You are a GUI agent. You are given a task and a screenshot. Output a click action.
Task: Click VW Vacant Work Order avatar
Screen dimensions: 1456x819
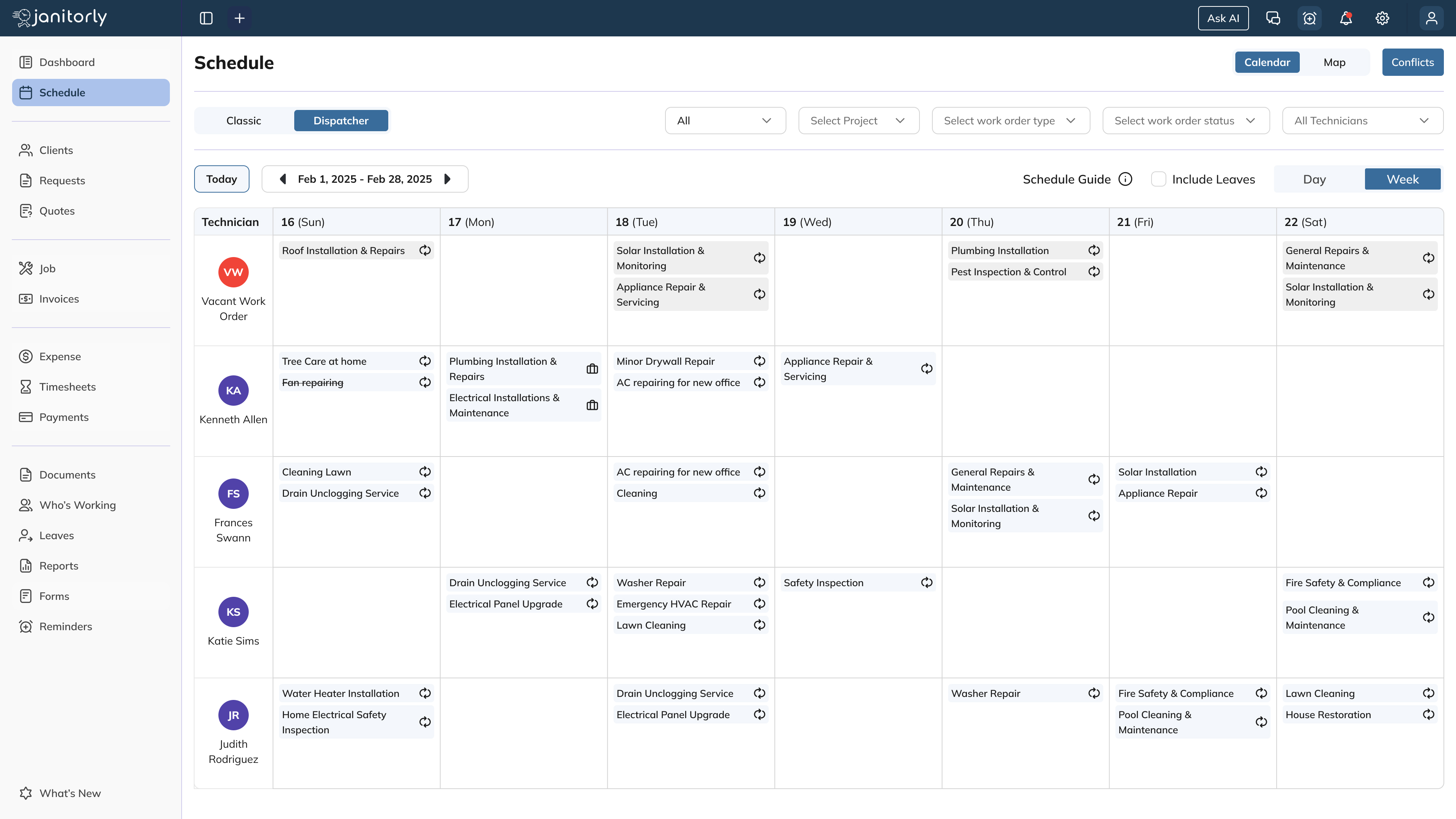(234, 273)
